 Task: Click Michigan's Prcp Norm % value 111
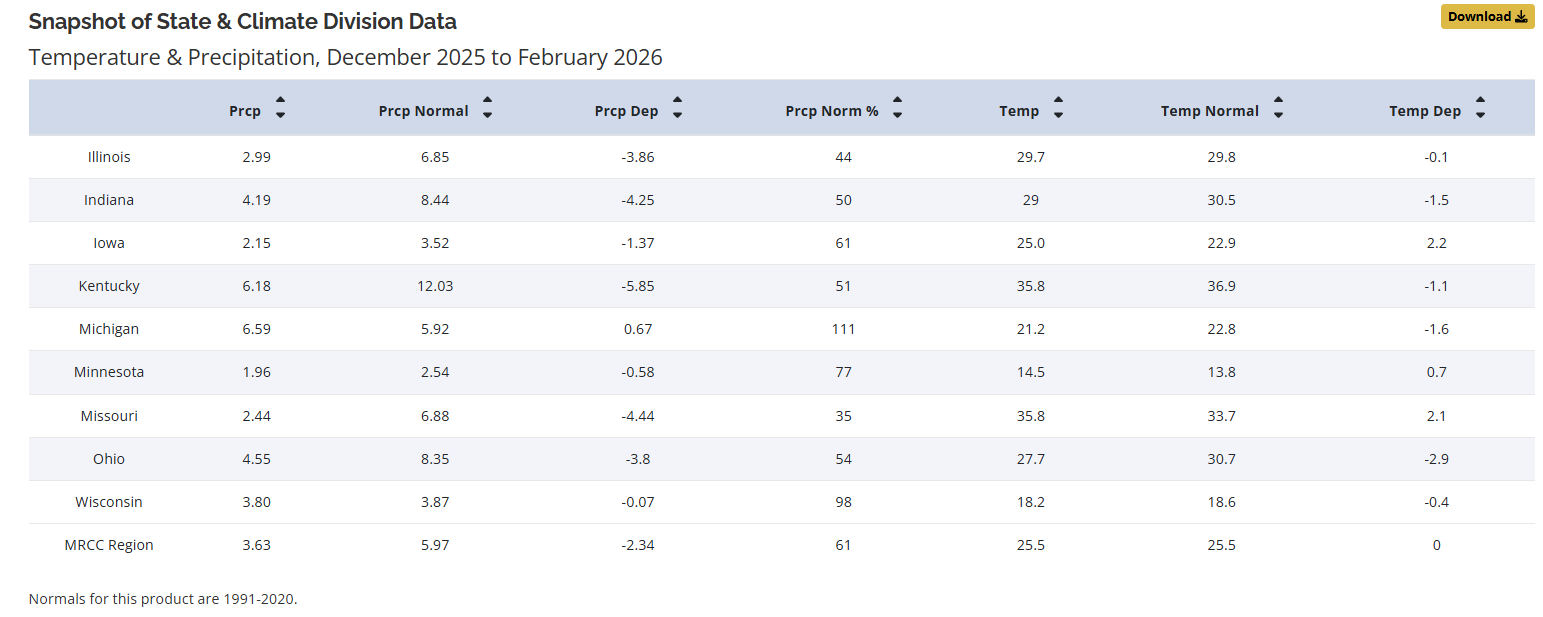[843, 329]
